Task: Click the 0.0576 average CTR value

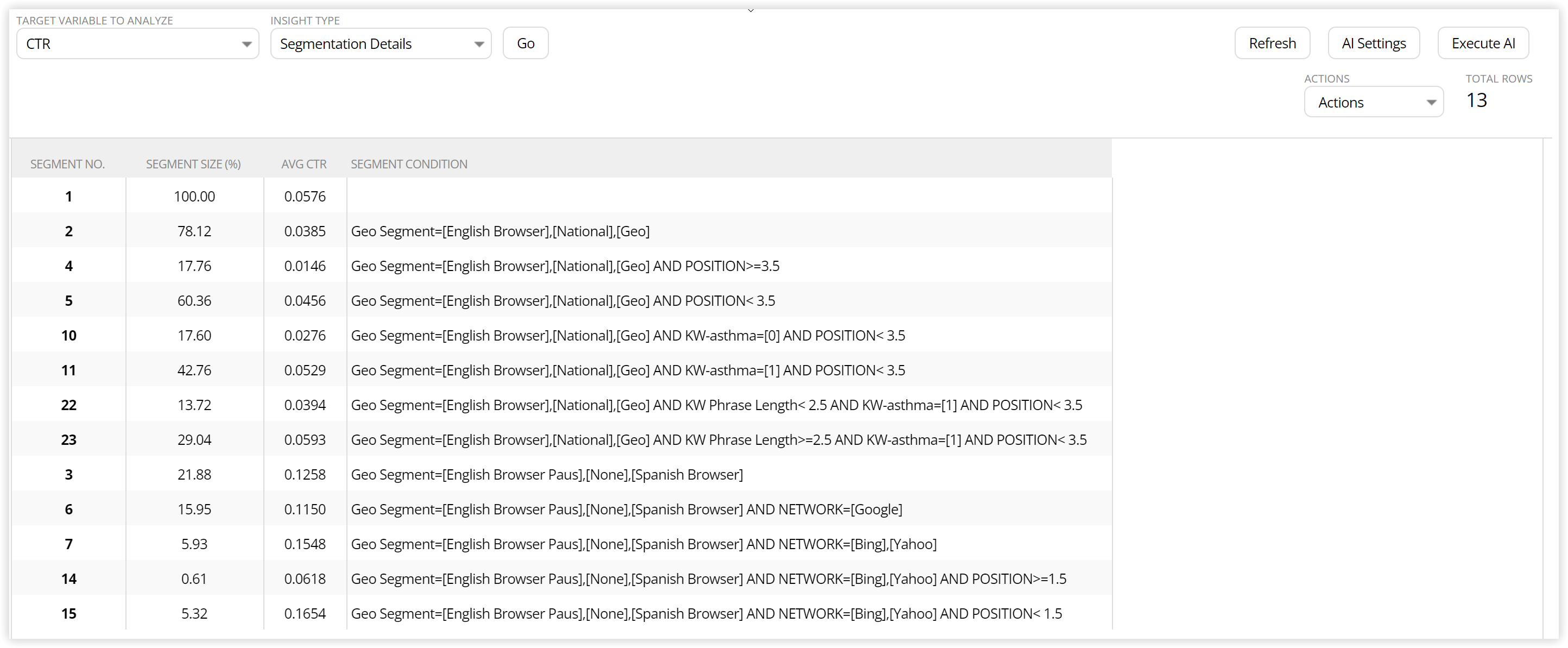Action: pyautogui.click(x=305, y=196)
